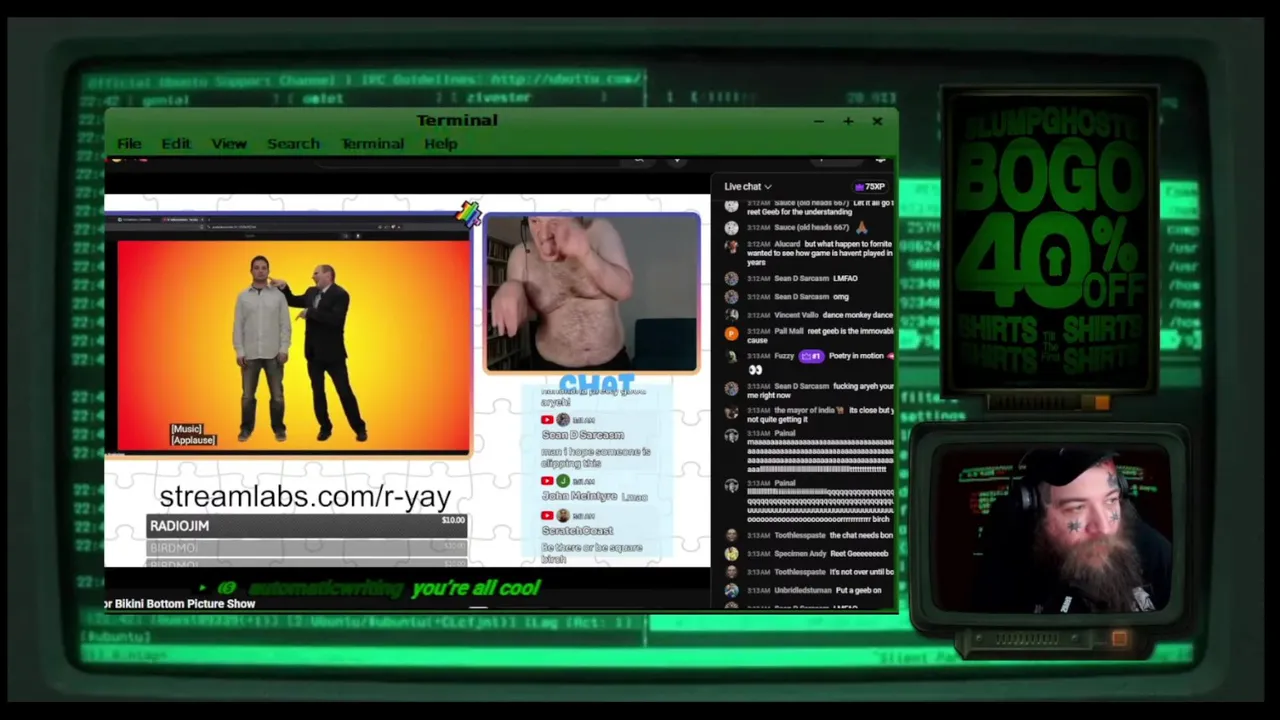Click Unbridledstuman's chat avatar
Viewport: 1280px width, 720px height.
pyautogui.click(x=731, y=590)
